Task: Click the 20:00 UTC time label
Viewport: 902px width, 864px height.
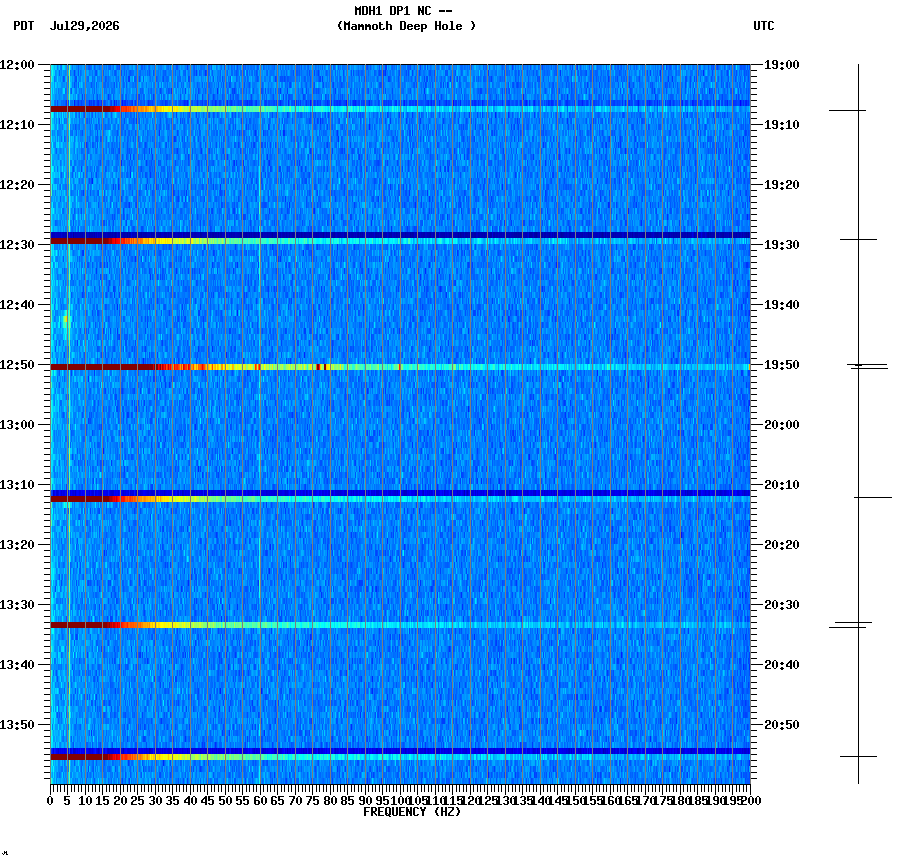Action: click(782, 425)
